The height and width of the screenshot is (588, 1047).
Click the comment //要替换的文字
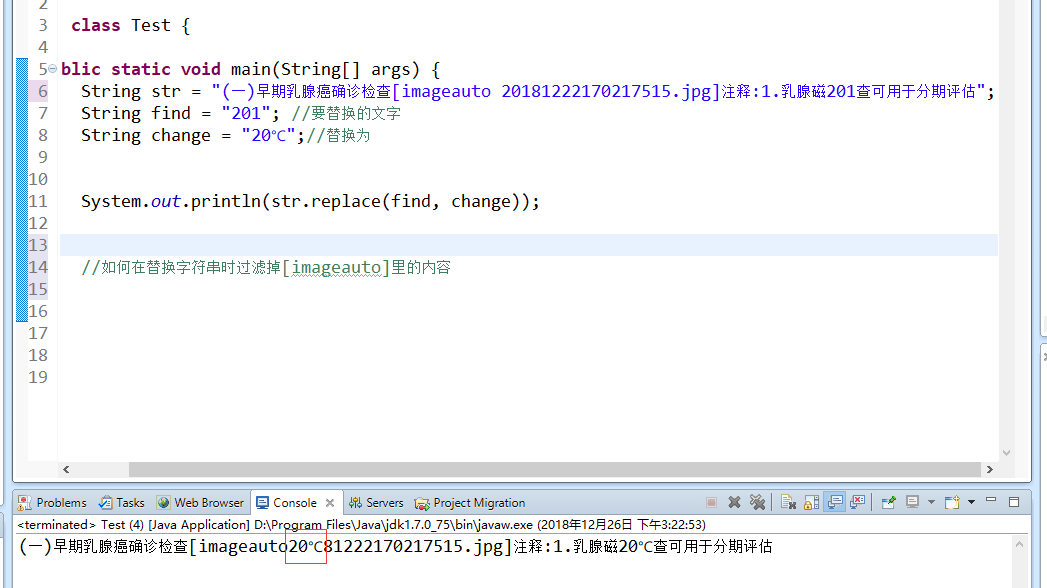tap(346, 113)
